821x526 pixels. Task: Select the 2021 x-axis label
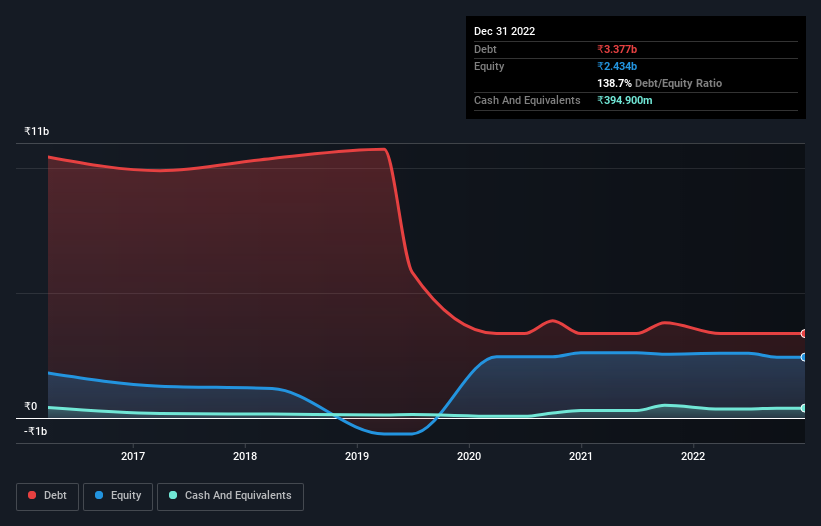pyautogui.click(x=581, y=456)
